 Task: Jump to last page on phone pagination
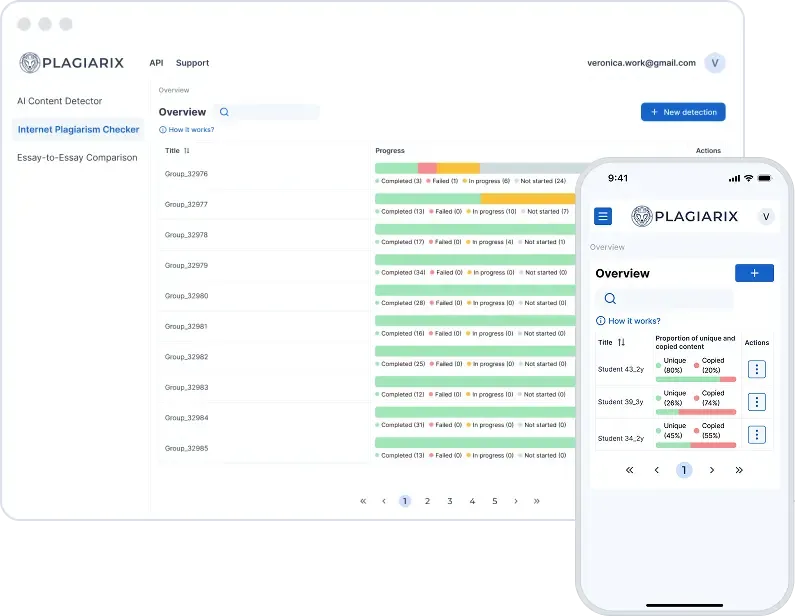click(739, 470)
